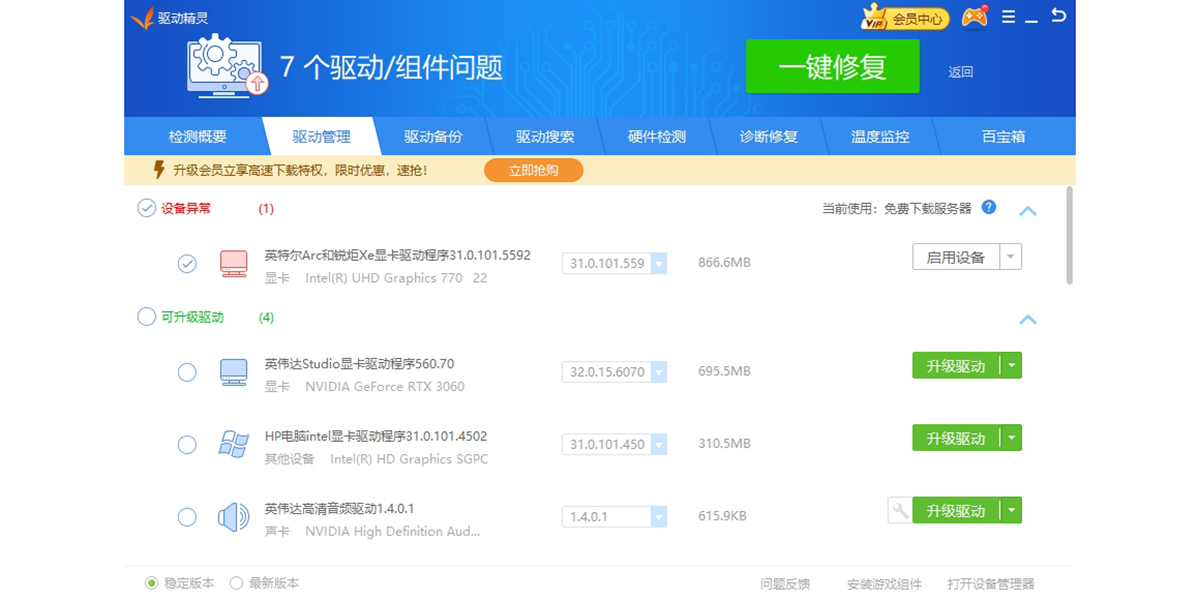1200x600 pixels.
Task: Open the 打开设备管理器 link
Action: tap(991, 584)
